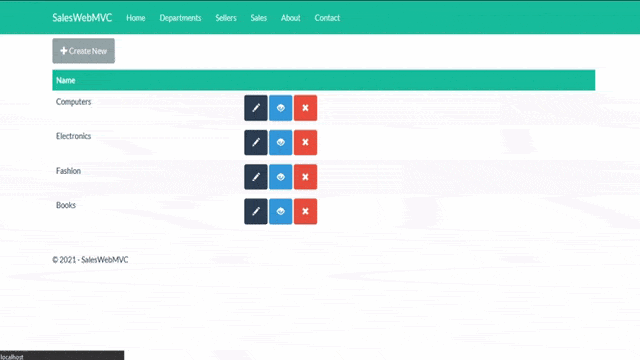640x360 pixels.
Task: Select the Books row text
Action: point(66,205)
